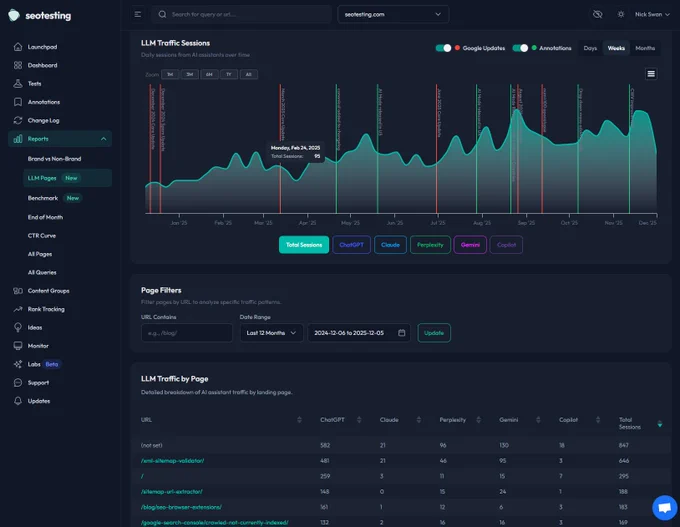Open End of Month report
The width and height of the screenshot is (680, 527).
click(45, 217)
